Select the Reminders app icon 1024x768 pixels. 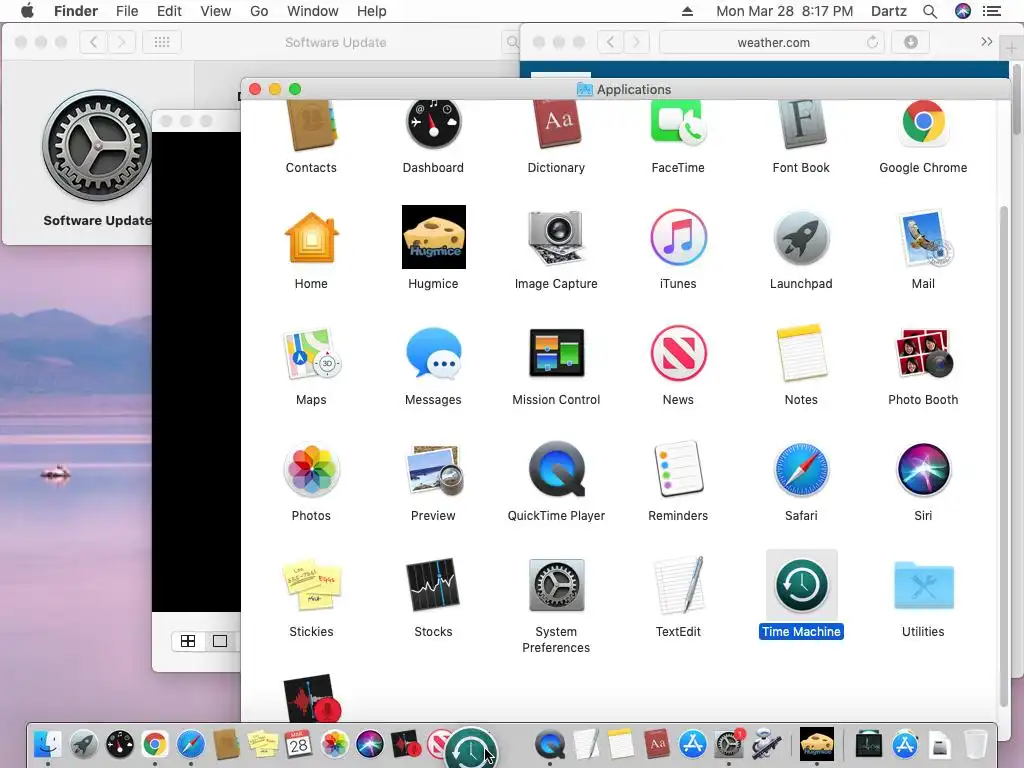678,469
